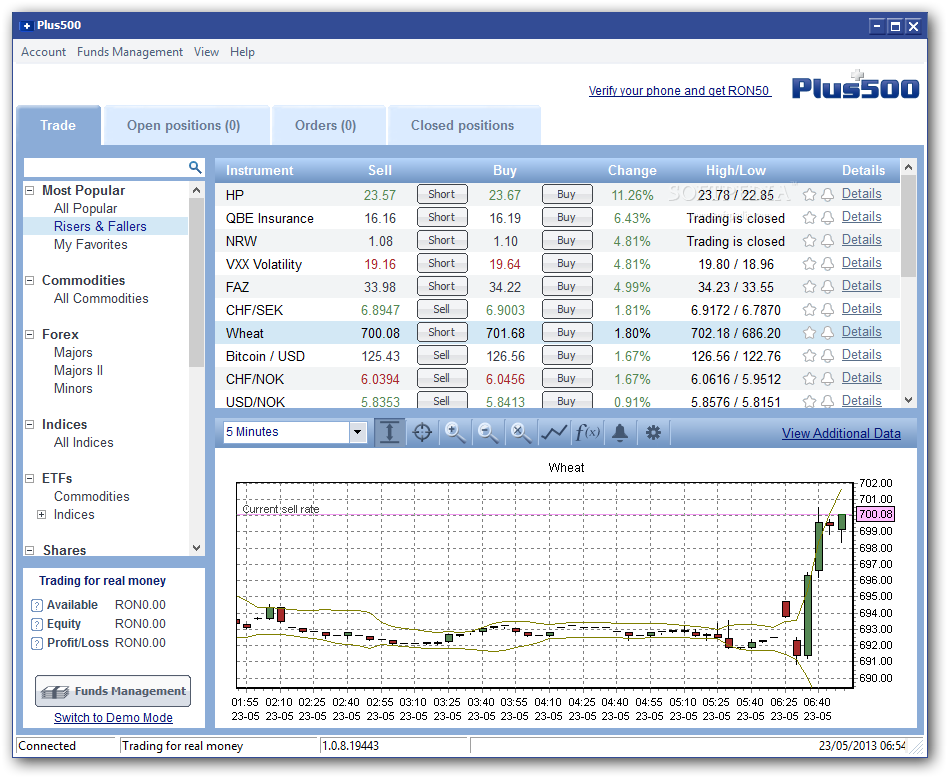Open View Additional Data link
The image size is (948, 778).
pos(841,433)
